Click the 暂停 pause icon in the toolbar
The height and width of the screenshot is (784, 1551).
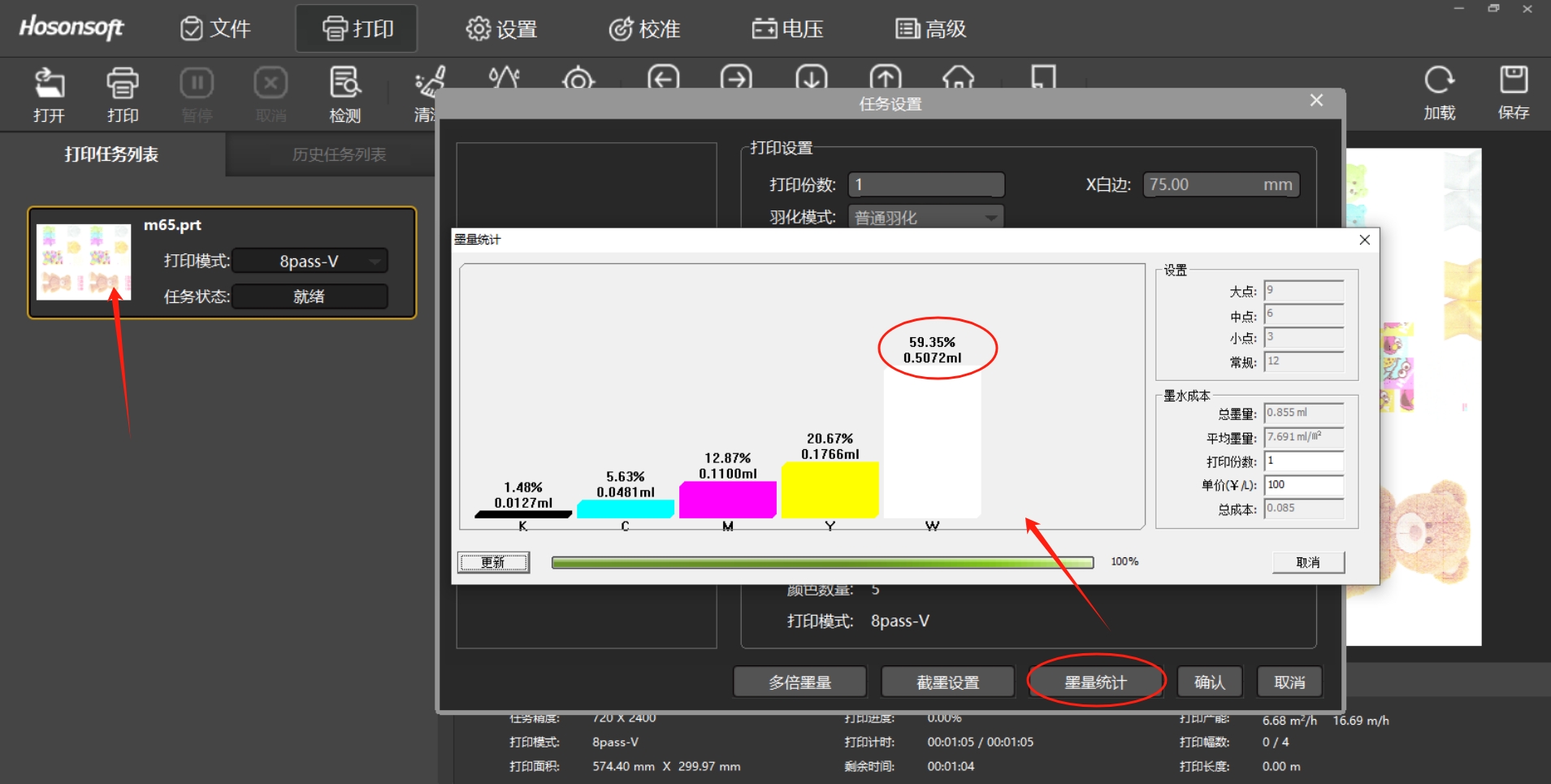tap(197, 84)
